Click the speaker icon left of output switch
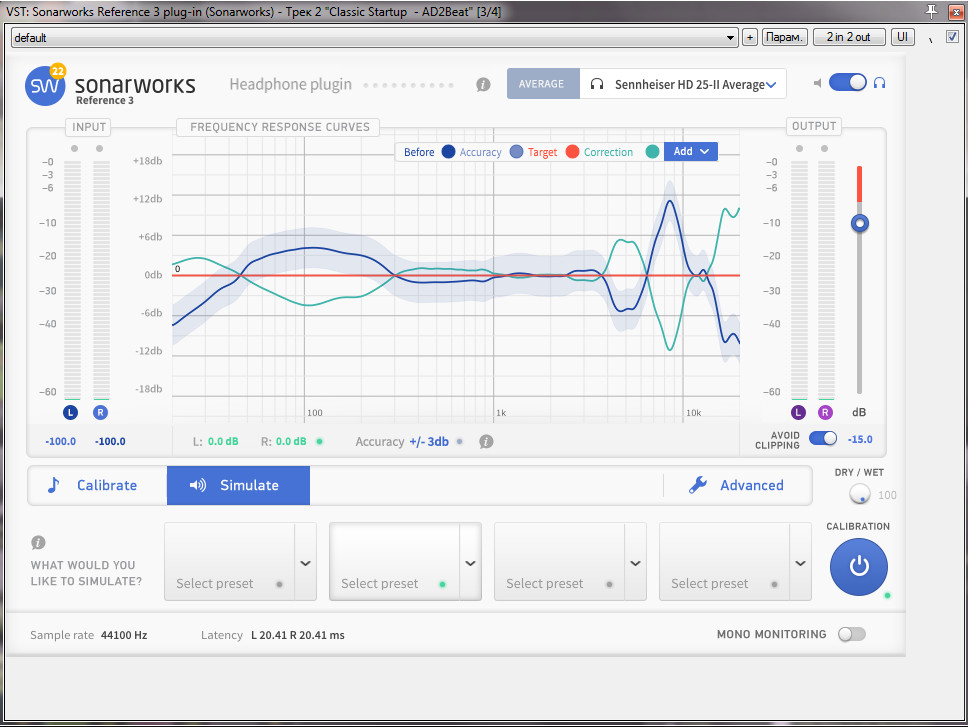Viewport: 968px width, 727px height. point(817,83)
